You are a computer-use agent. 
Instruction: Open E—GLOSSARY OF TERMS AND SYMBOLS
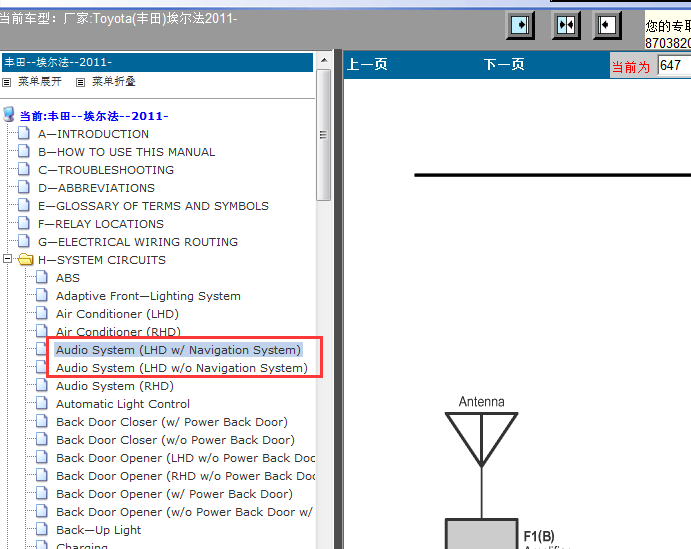(x=153, y=206)
